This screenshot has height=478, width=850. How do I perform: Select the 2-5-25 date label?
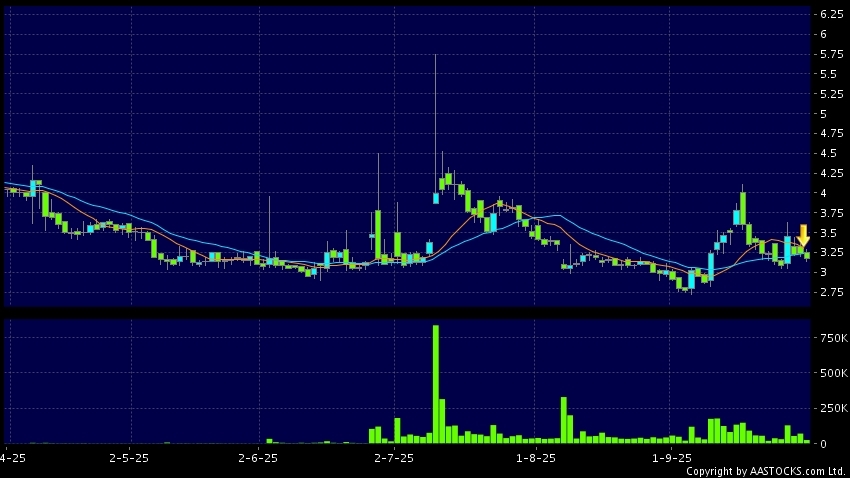pos(128,458)
